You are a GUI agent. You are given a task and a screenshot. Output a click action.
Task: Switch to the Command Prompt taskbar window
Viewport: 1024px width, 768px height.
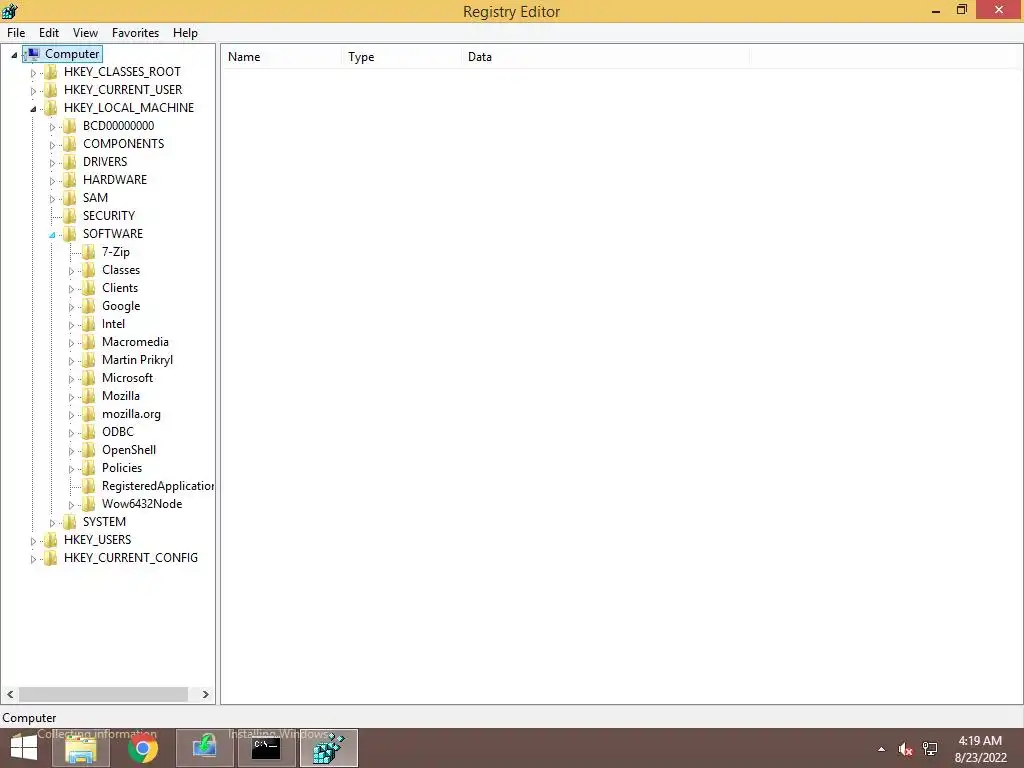(x=266, y=748)
